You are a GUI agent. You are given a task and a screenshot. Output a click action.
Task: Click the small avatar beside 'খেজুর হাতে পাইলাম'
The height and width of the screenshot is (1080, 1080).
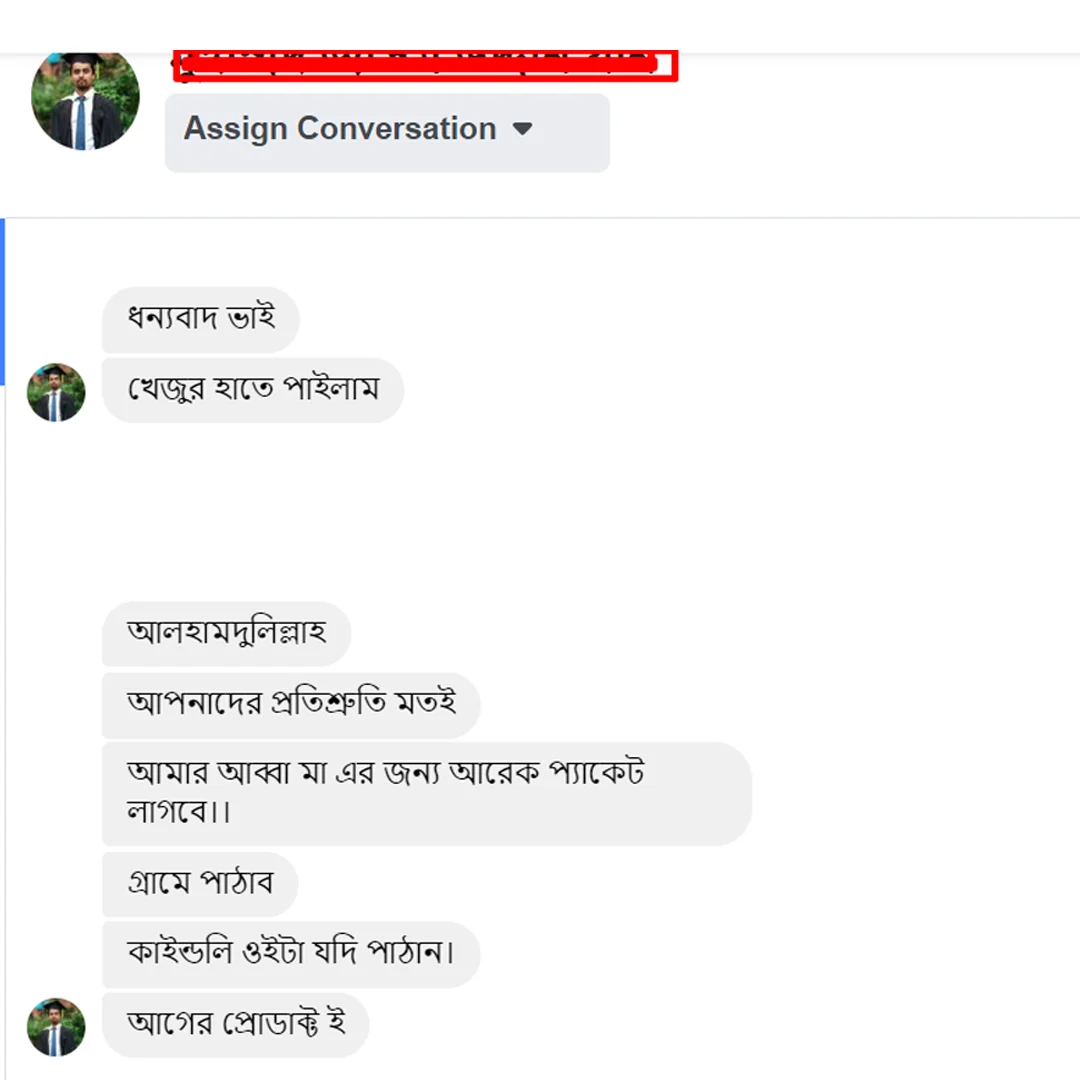(x=55, y=390)
